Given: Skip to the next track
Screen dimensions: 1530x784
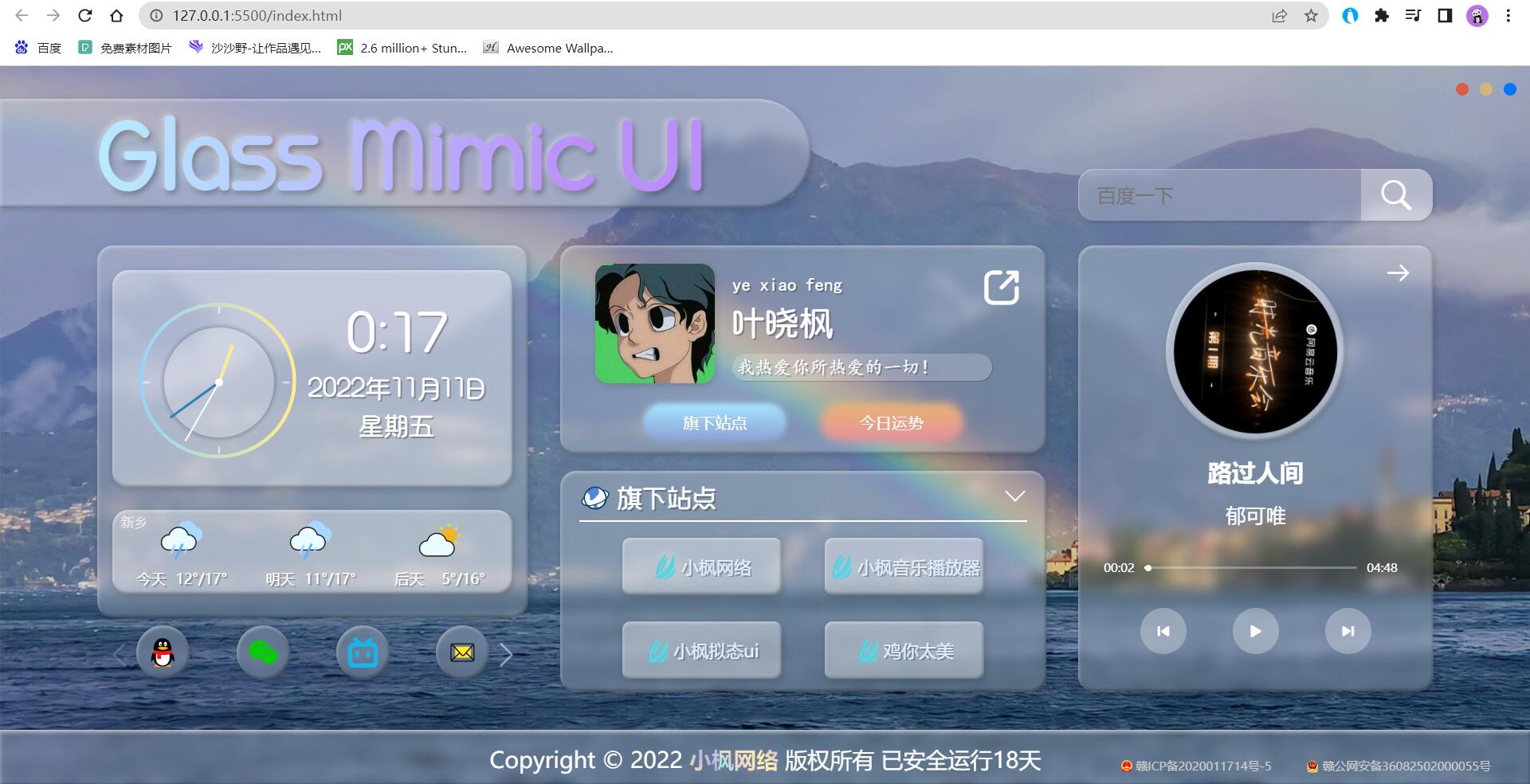Looking at the screenshot, I should click(x=1348, y=631).
